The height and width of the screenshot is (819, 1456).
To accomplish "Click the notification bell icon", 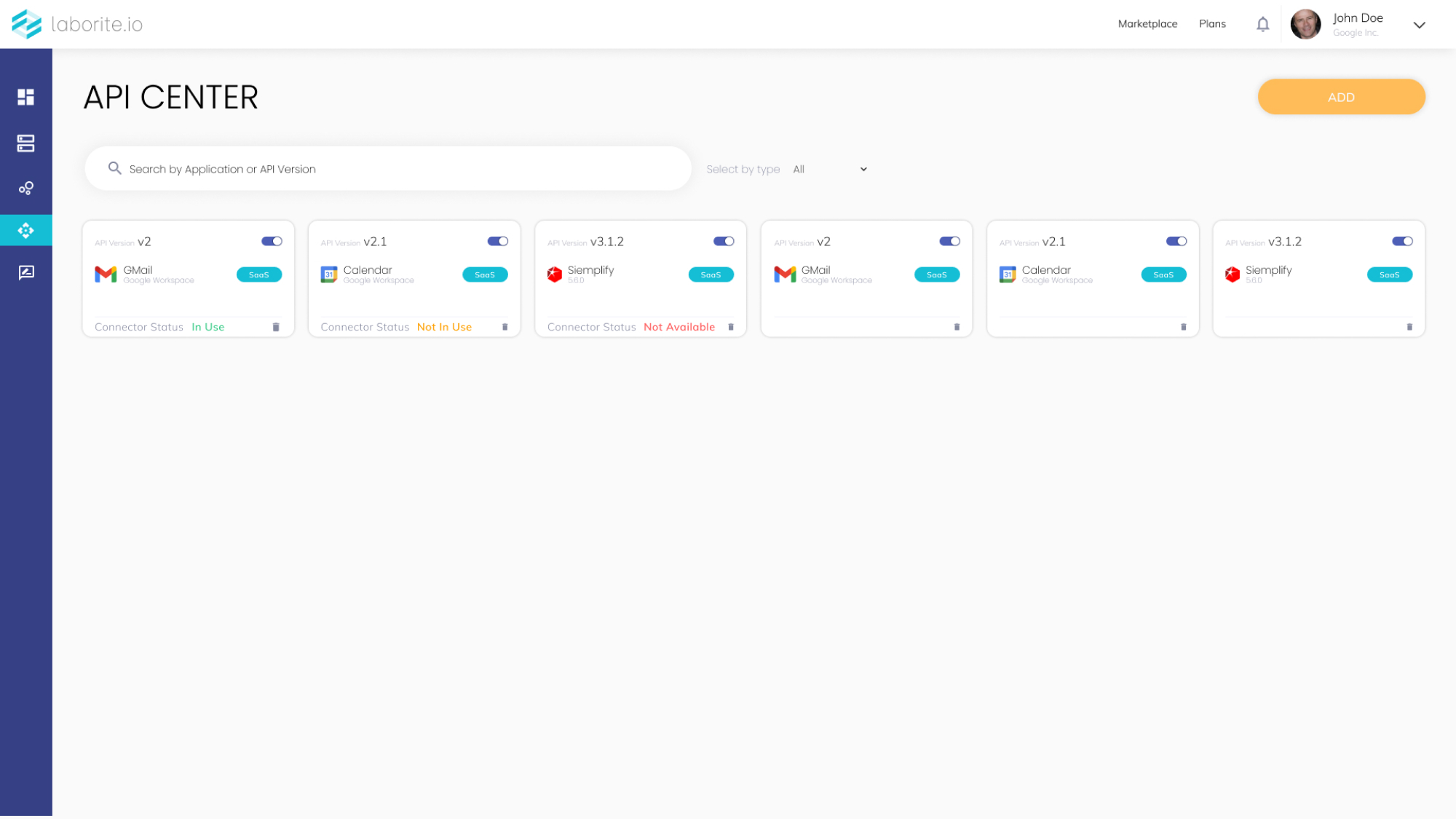I will tap(1263, 24).
